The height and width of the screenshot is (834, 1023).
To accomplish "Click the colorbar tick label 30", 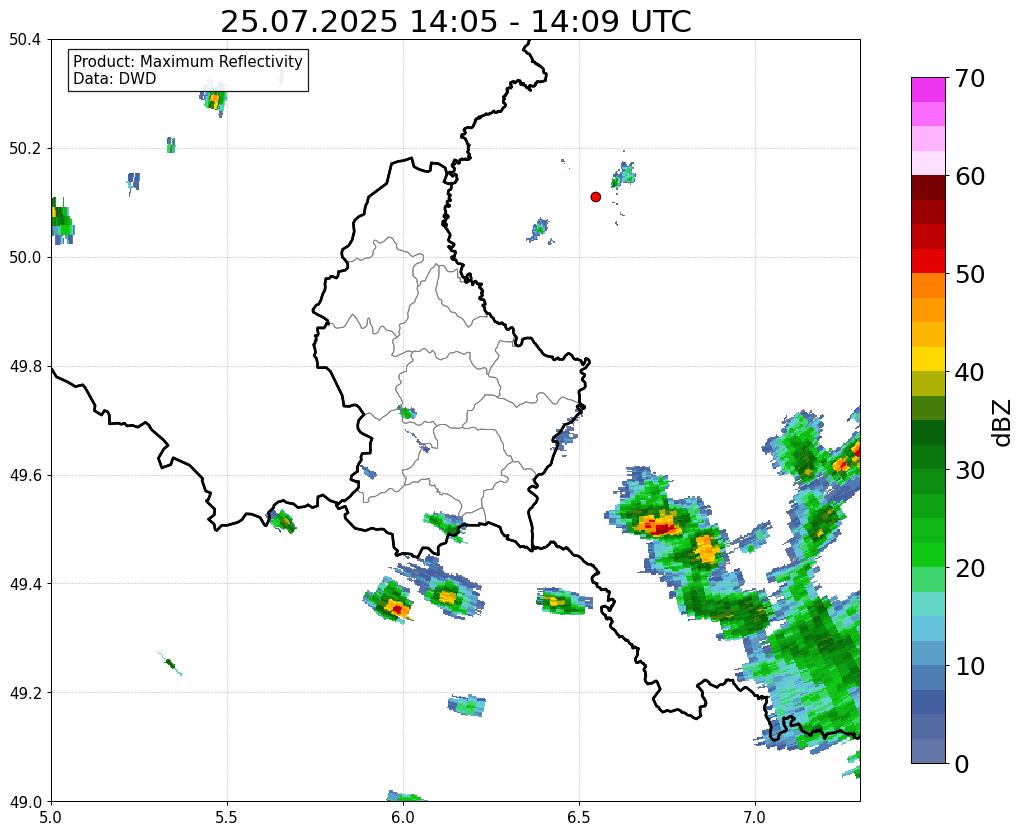I will (970, 470).
